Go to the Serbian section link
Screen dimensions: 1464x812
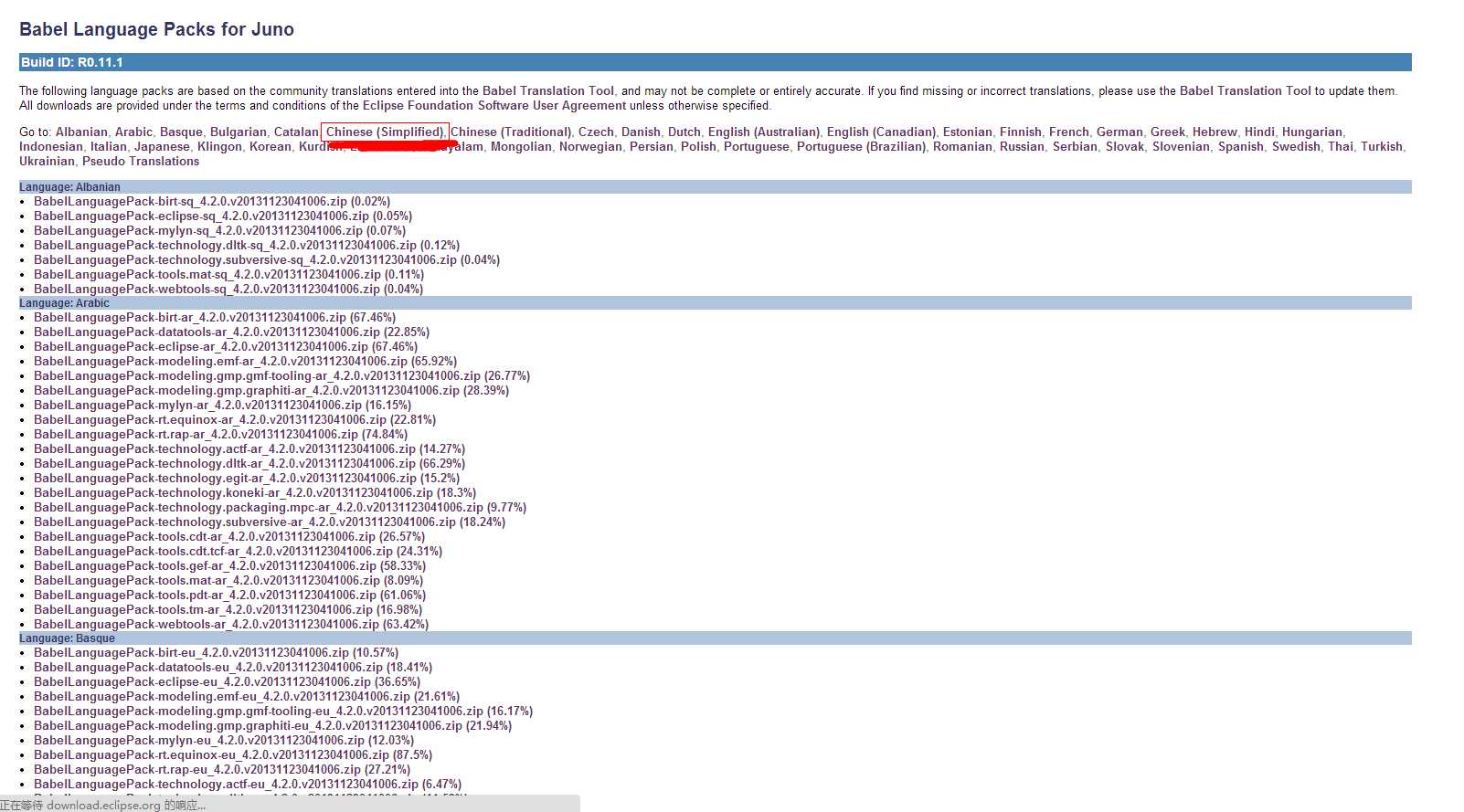1075,146
